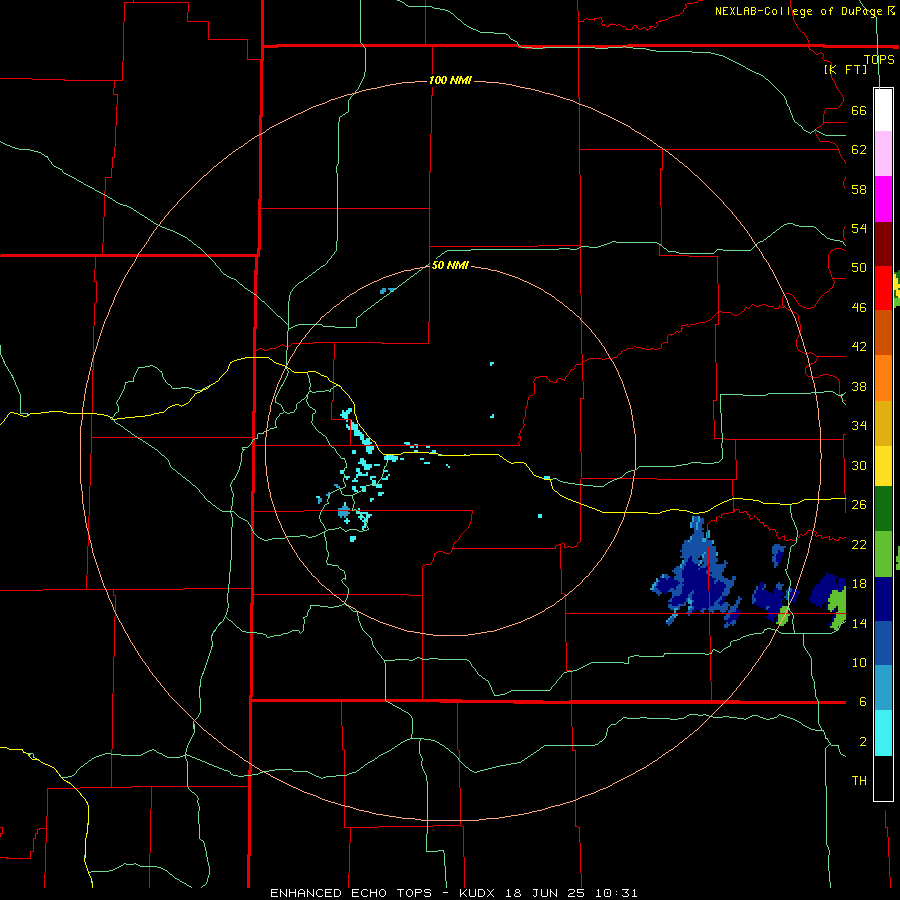Click the white swatch in the tops legend

point(883,110)
